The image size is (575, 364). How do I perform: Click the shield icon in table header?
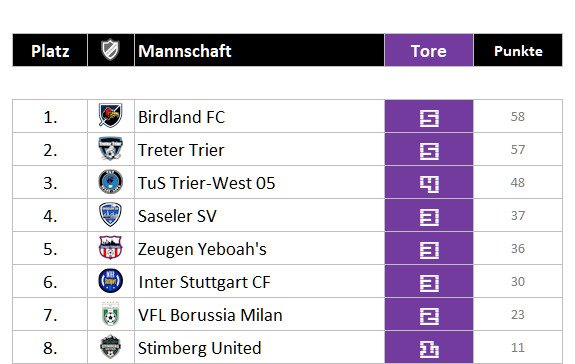[x=110, y=50]
